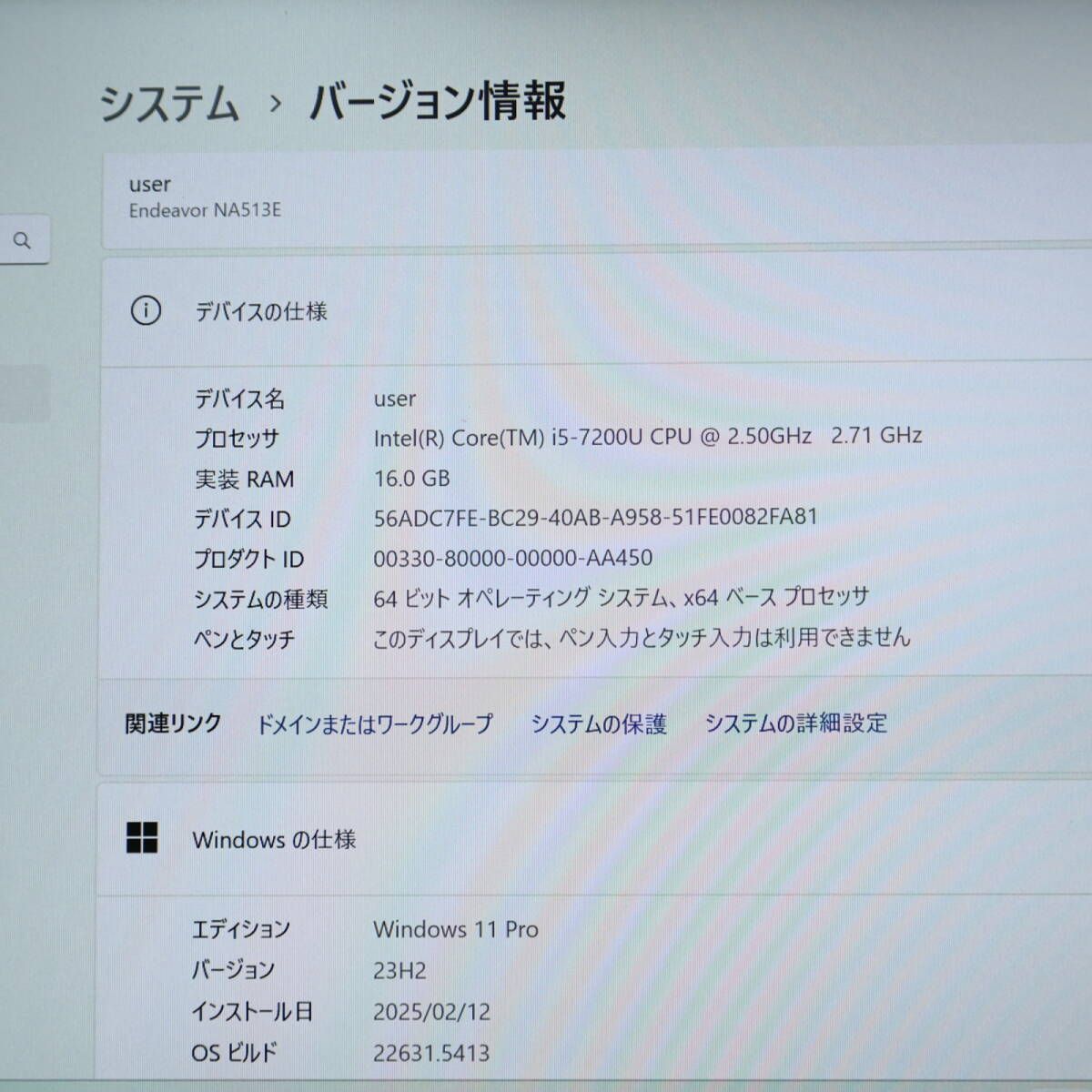Select the Endeavor NA513E model text
1092x1092 pixels.
pyautogui.click(x=205, y=210)
